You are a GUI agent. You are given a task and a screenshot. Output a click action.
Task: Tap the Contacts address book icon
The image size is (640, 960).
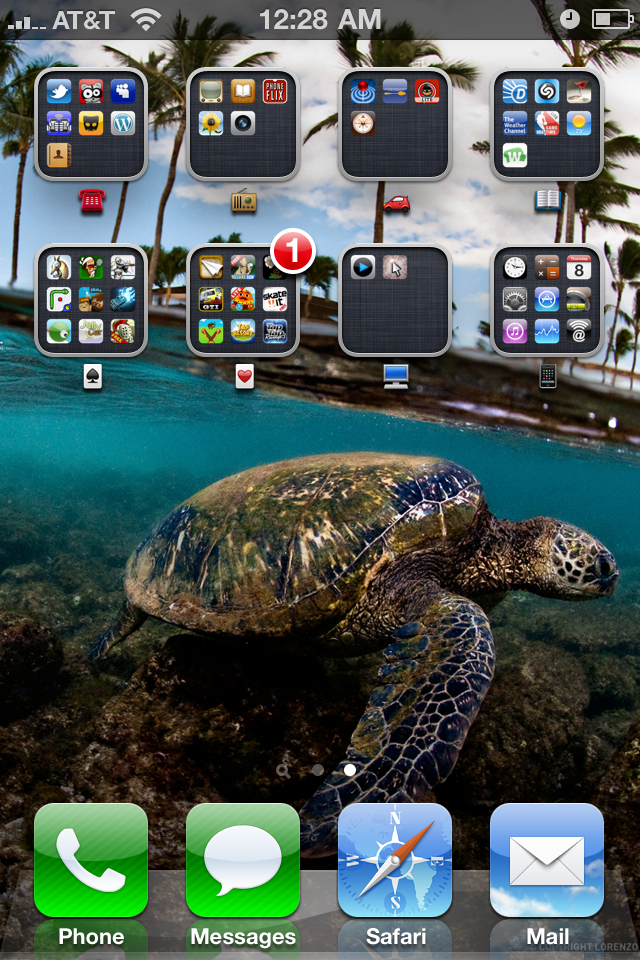[59, 156]
